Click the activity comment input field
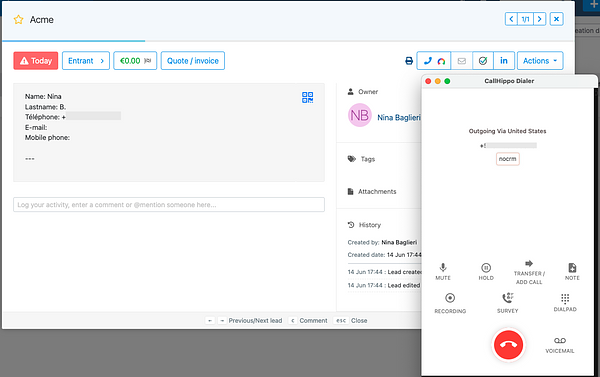This screenshot has height=377, width=600. pyautogui.click(x=169, y=205)
